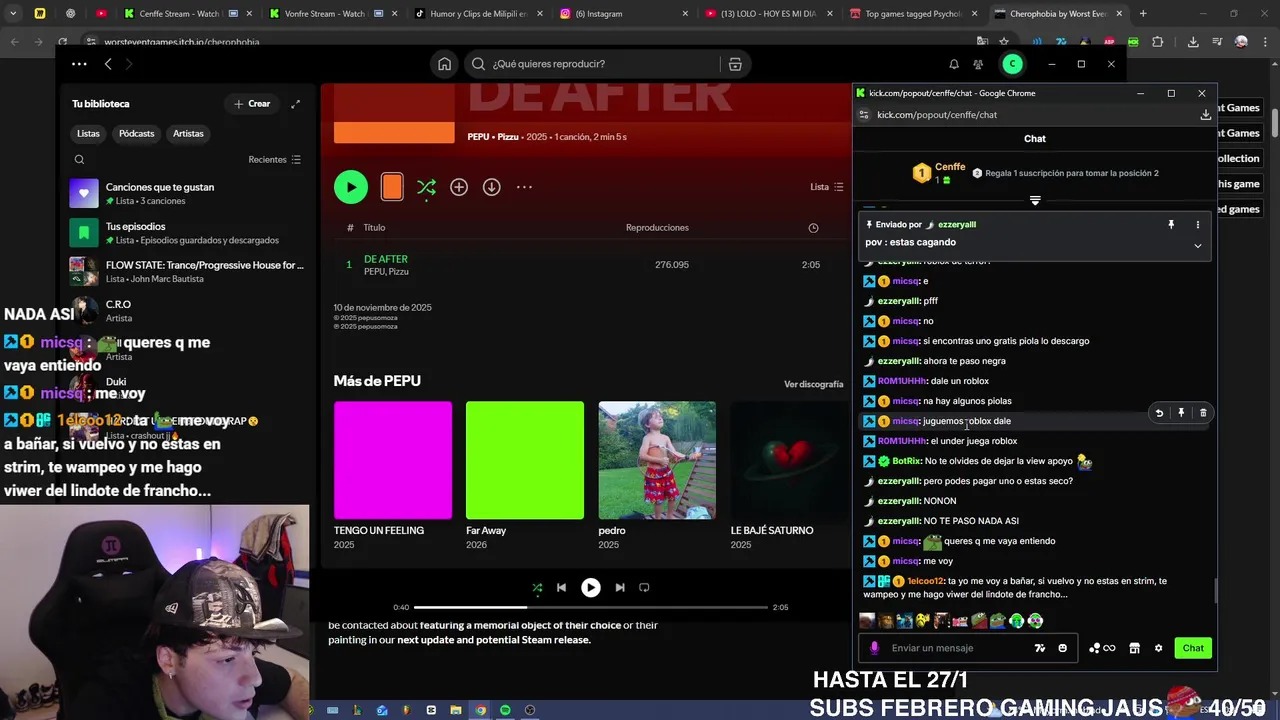Open the Spotify three-dot main menu
This screenshot has height=720, width=1280.
pyautogui.click(x=79, y=64)
